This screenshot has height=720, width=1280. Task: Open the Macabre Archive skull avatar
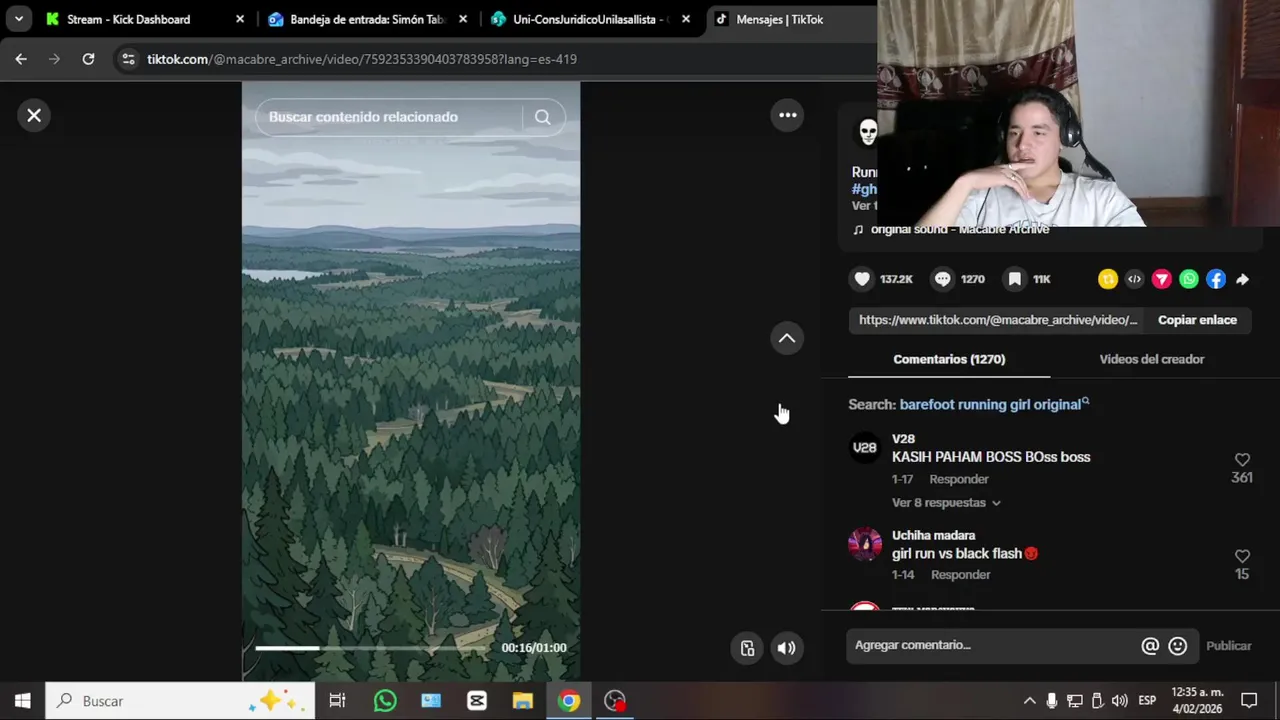(x=867, y=131)
